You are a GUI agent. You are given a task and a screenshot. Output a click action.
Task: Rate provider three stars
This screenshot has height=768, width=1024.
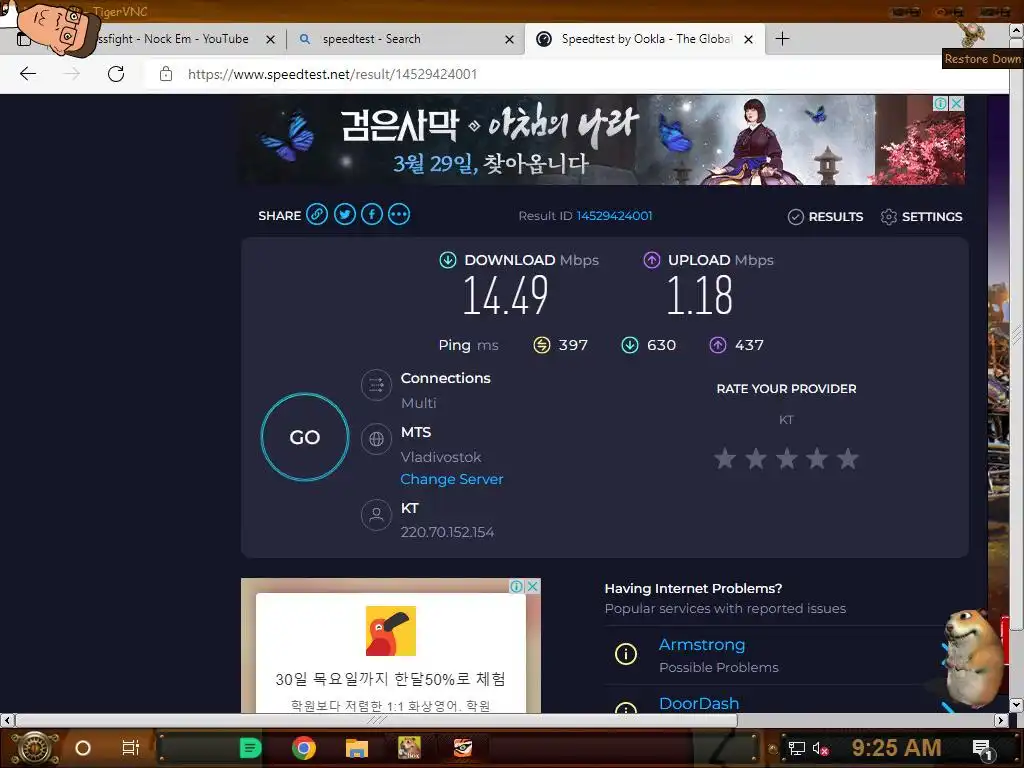pos(786,458)
